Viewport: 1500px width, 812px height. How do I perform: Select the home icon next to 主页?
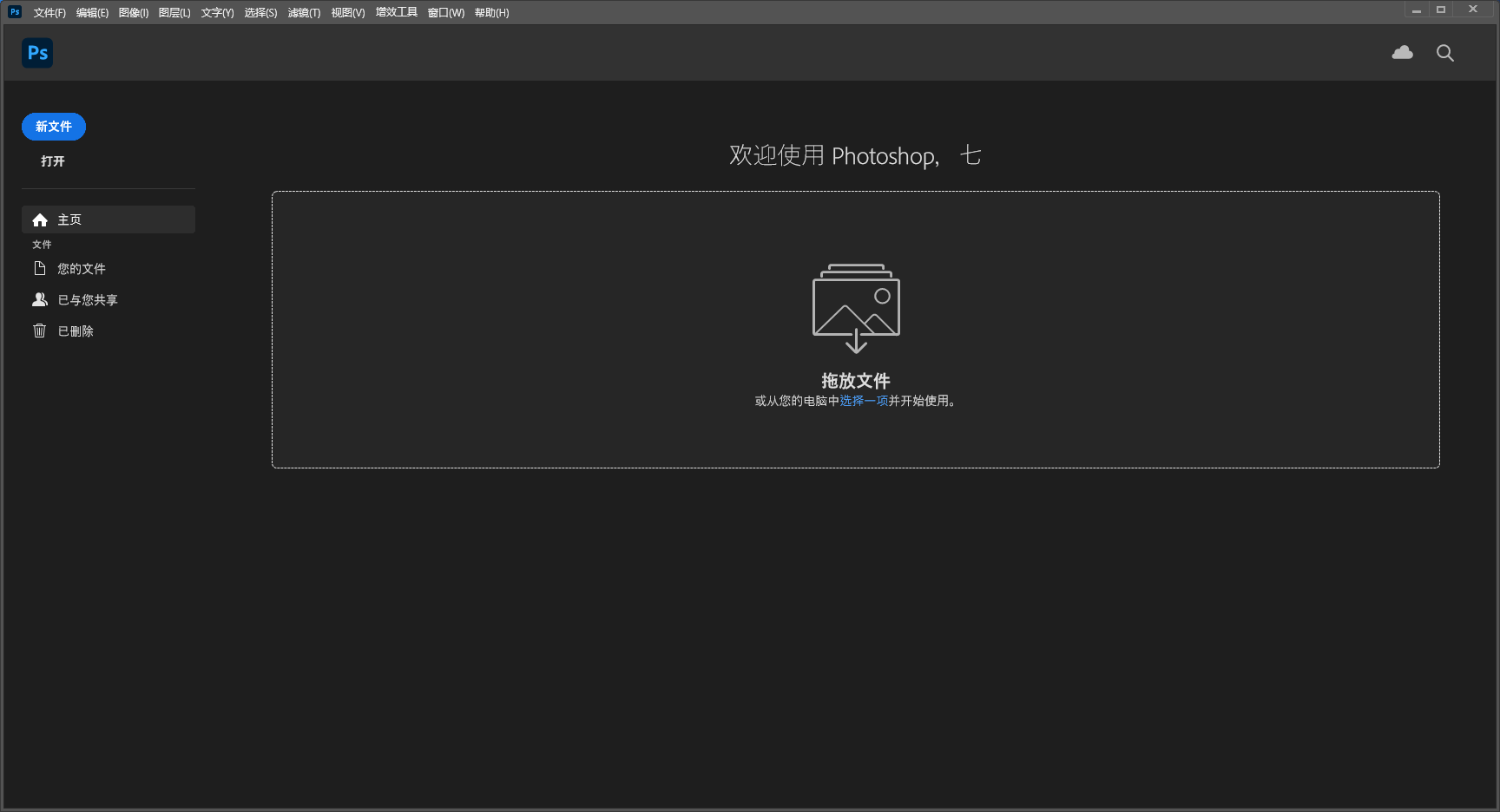point(40,219)
